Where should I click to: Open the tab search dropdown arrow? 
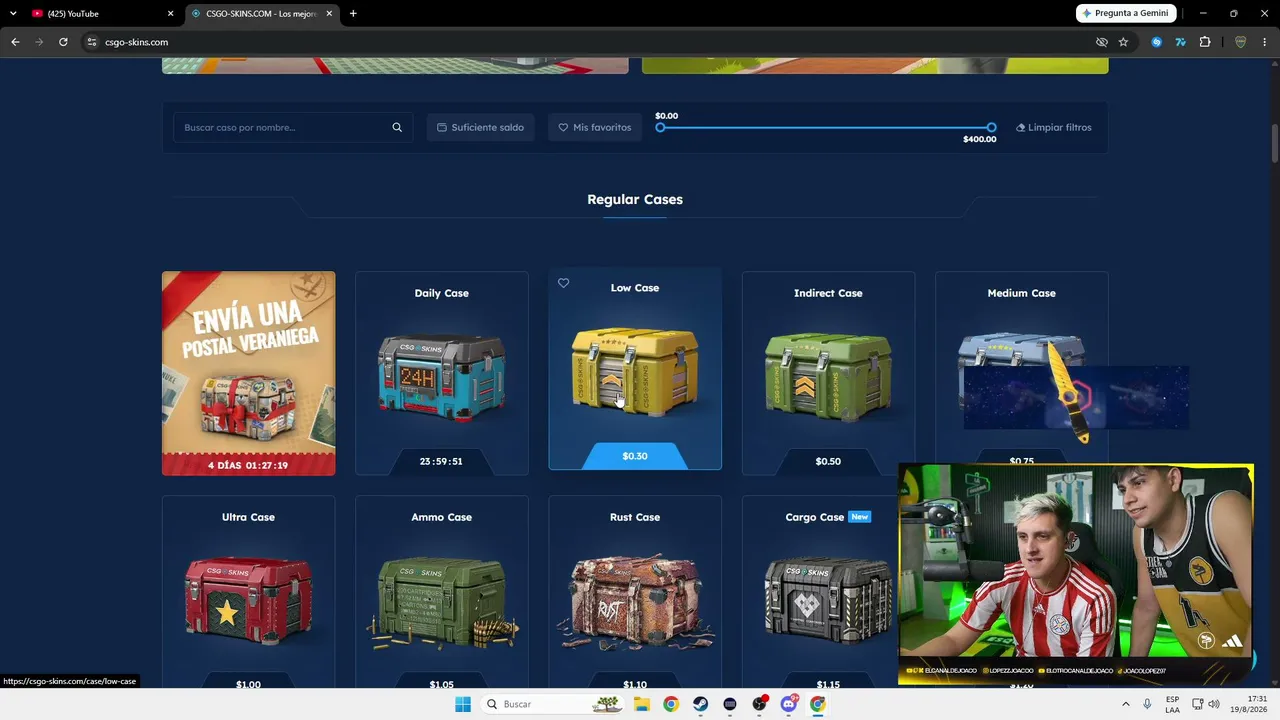(x=13, y=14)
